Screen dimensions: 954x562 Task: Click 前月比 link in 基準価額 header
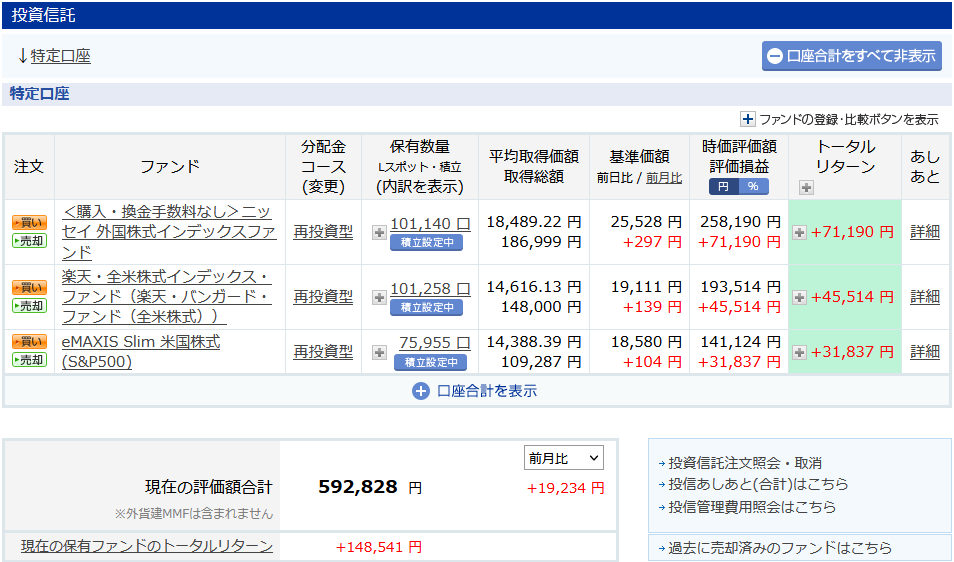[664, 178]
